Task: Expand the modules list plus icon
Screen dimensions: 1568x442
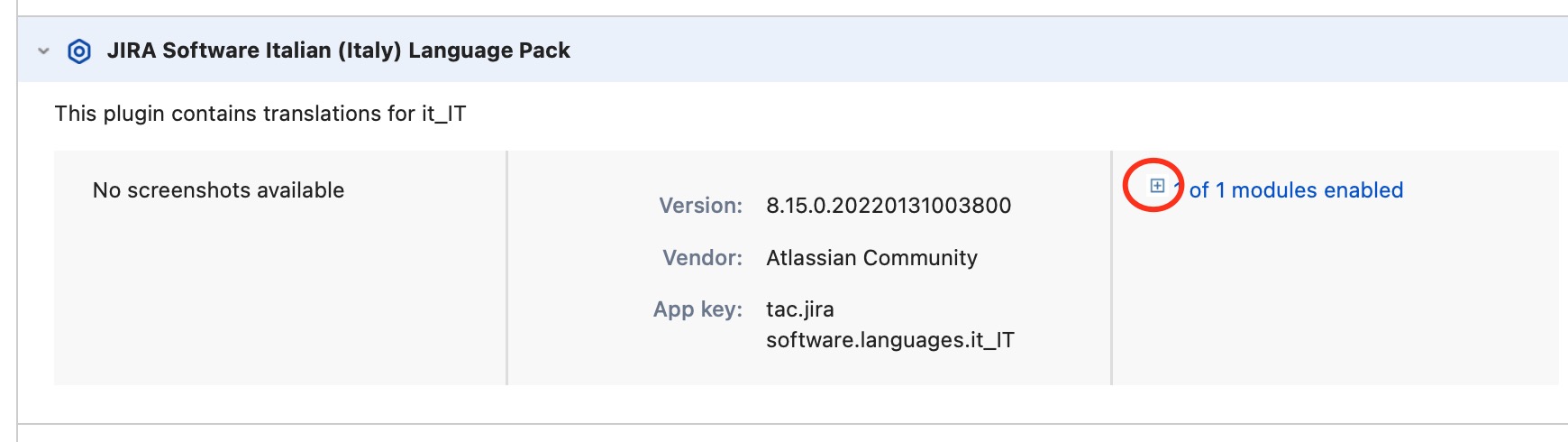Action: (x=1157, y=186)
